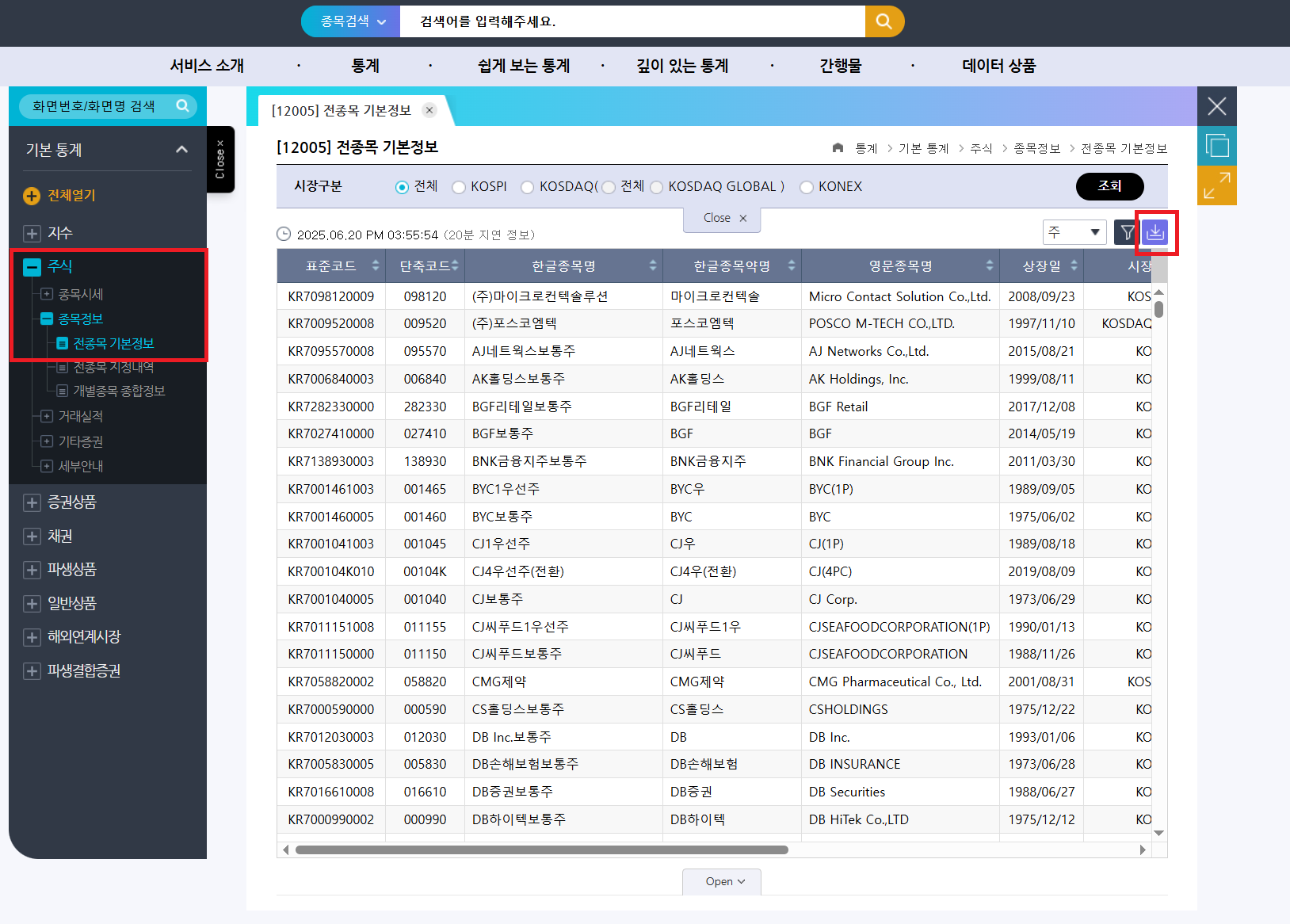Click the vertical Close sidebar tab
This screenshot has width=1290, height=924.
tap(220, 159)
